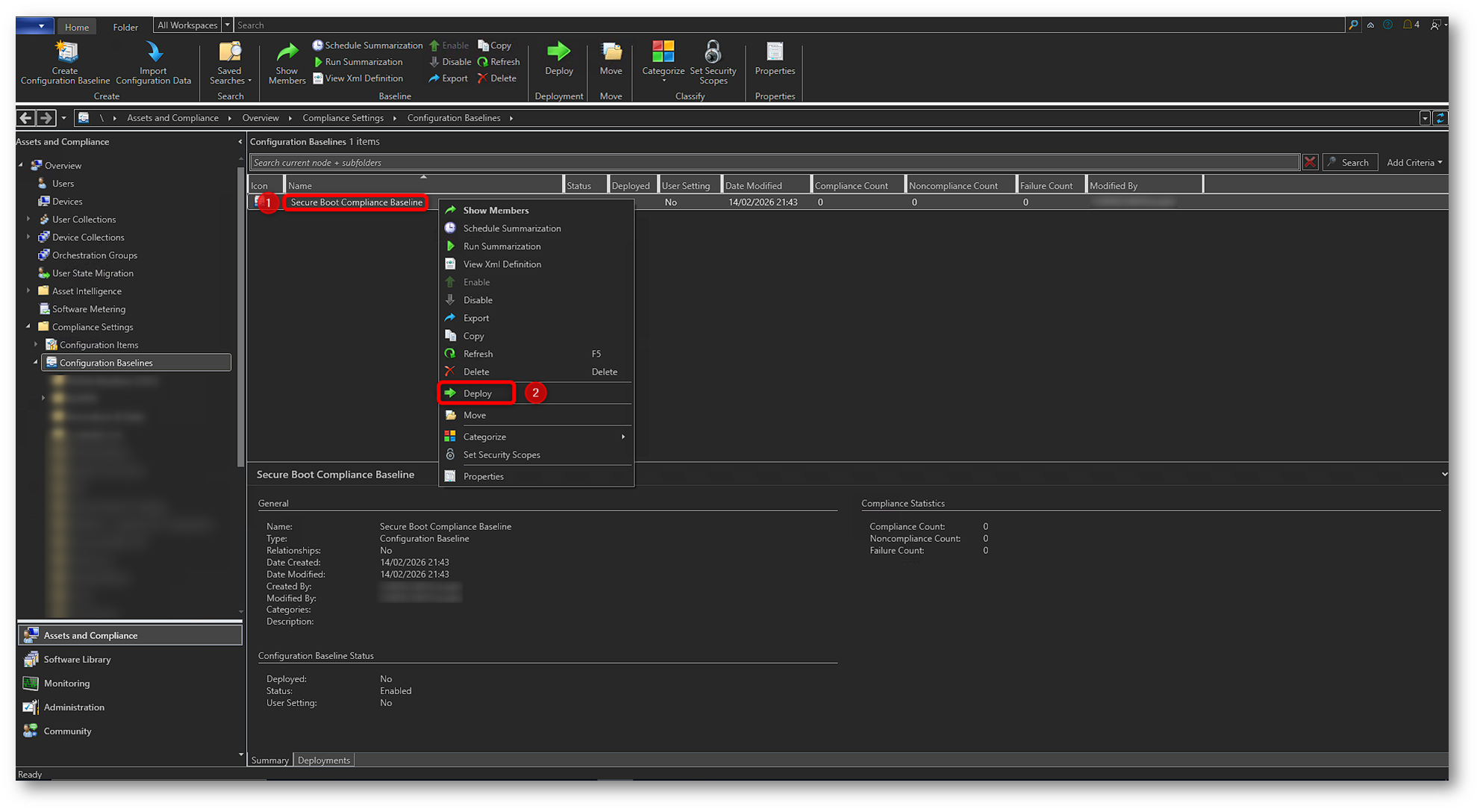The height and width of the screenshot is (812, 1480).
Task: Click the Search button beside search box
Action: (x=1349, y=162)
